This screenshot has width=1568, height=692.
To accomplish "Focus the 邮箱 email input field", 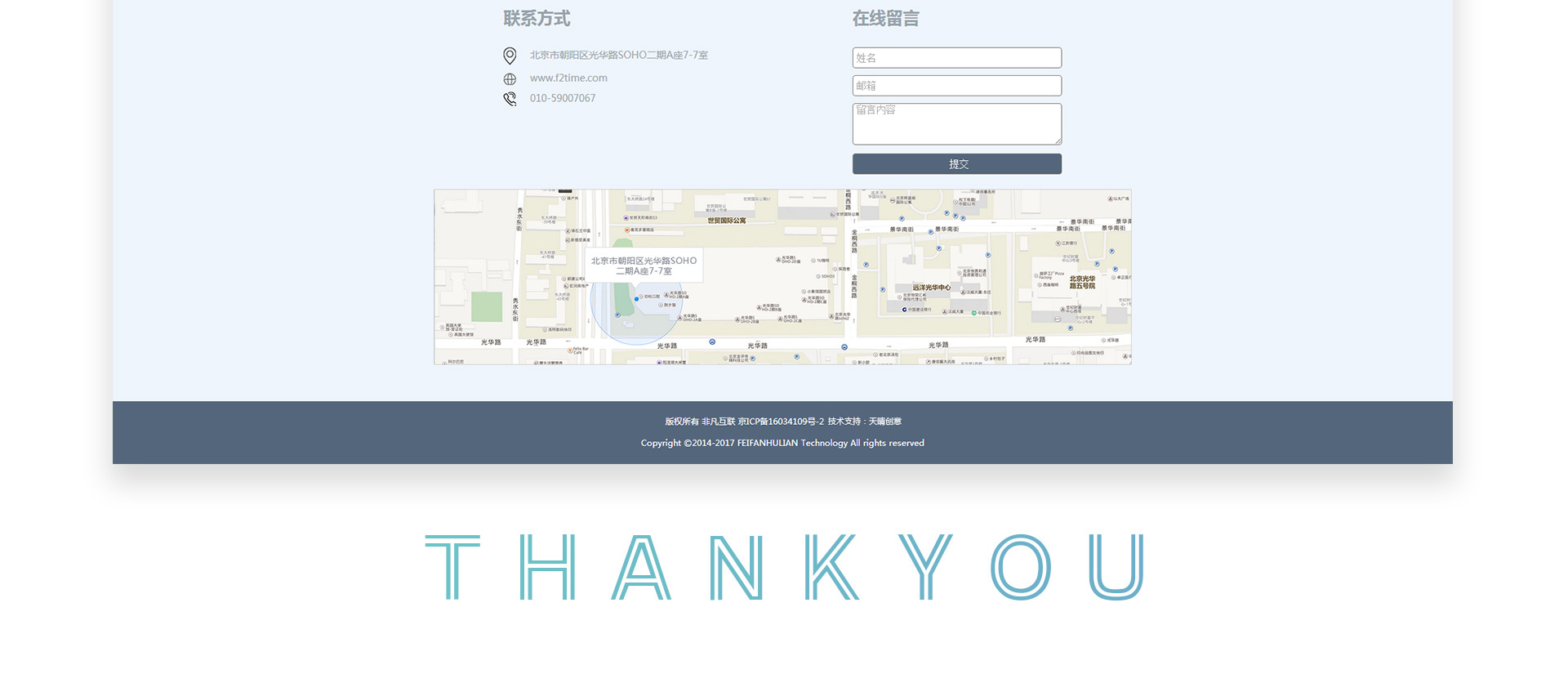I will [x=956, y=86].
